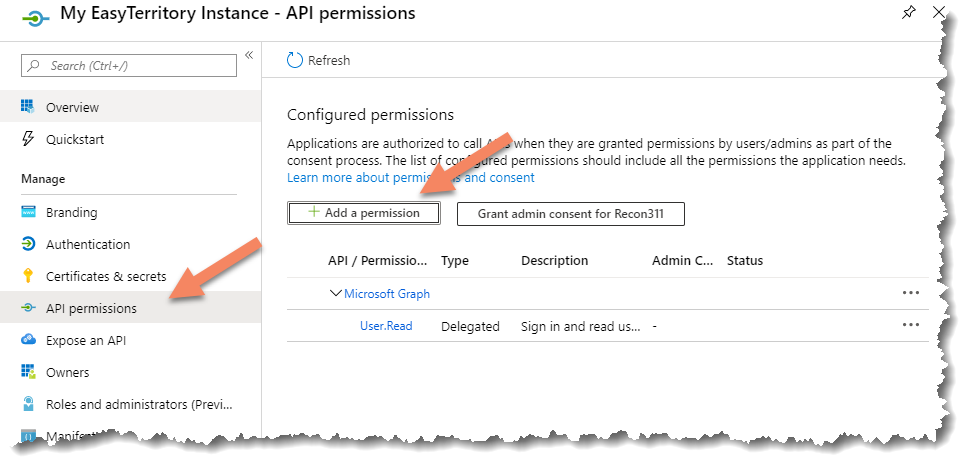Click the Quickstart lightning icon
The width and height of the screenshot is (973, 468).
pyautogui.click(x=28, y=139)
